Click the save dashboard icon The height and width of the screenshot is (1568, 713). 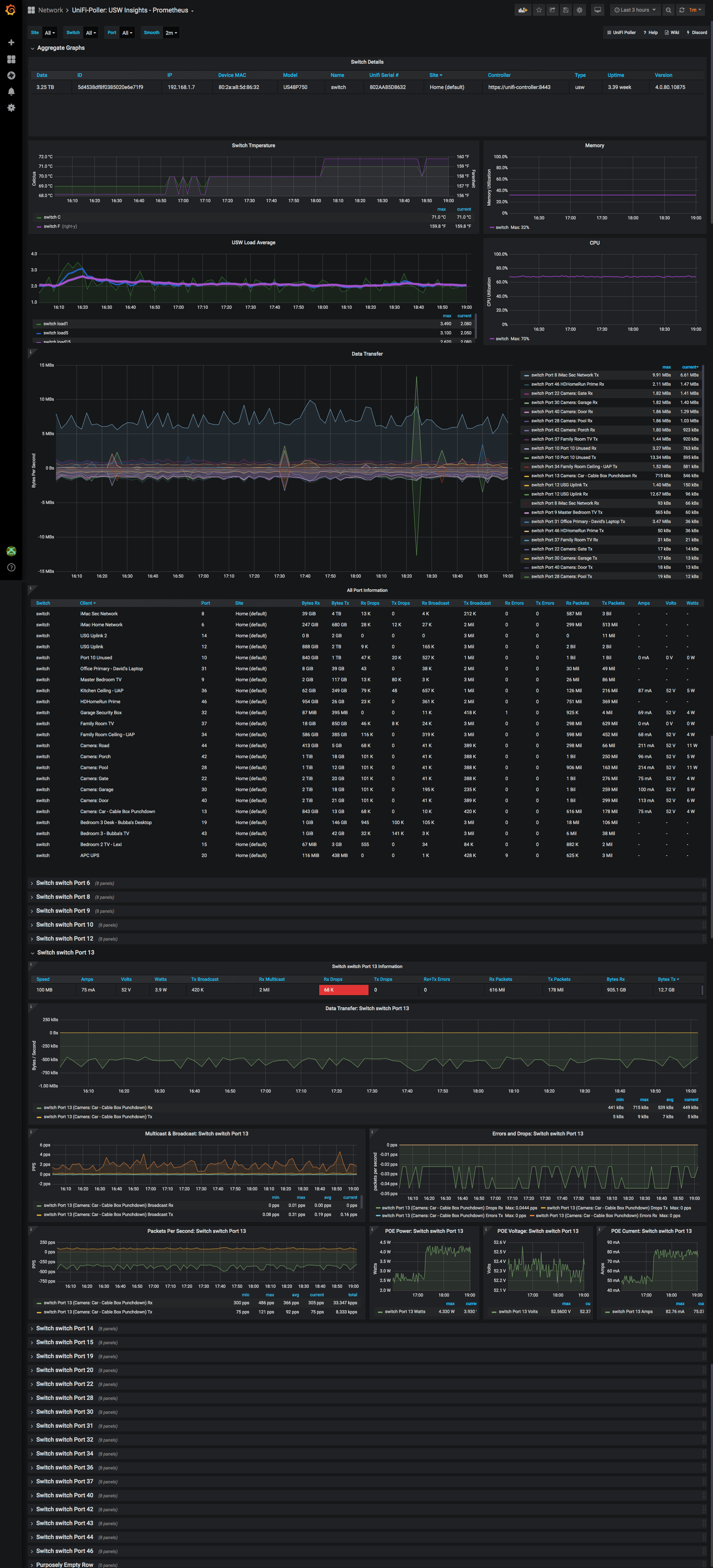tap(566, 10)
